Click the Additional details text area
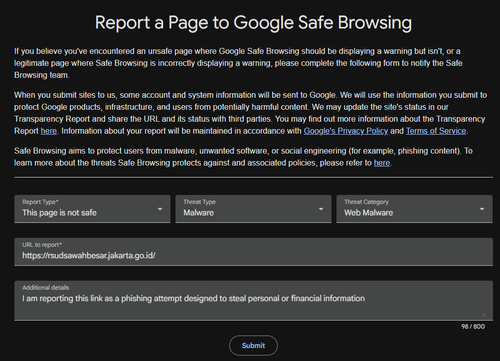 (253, 301)
